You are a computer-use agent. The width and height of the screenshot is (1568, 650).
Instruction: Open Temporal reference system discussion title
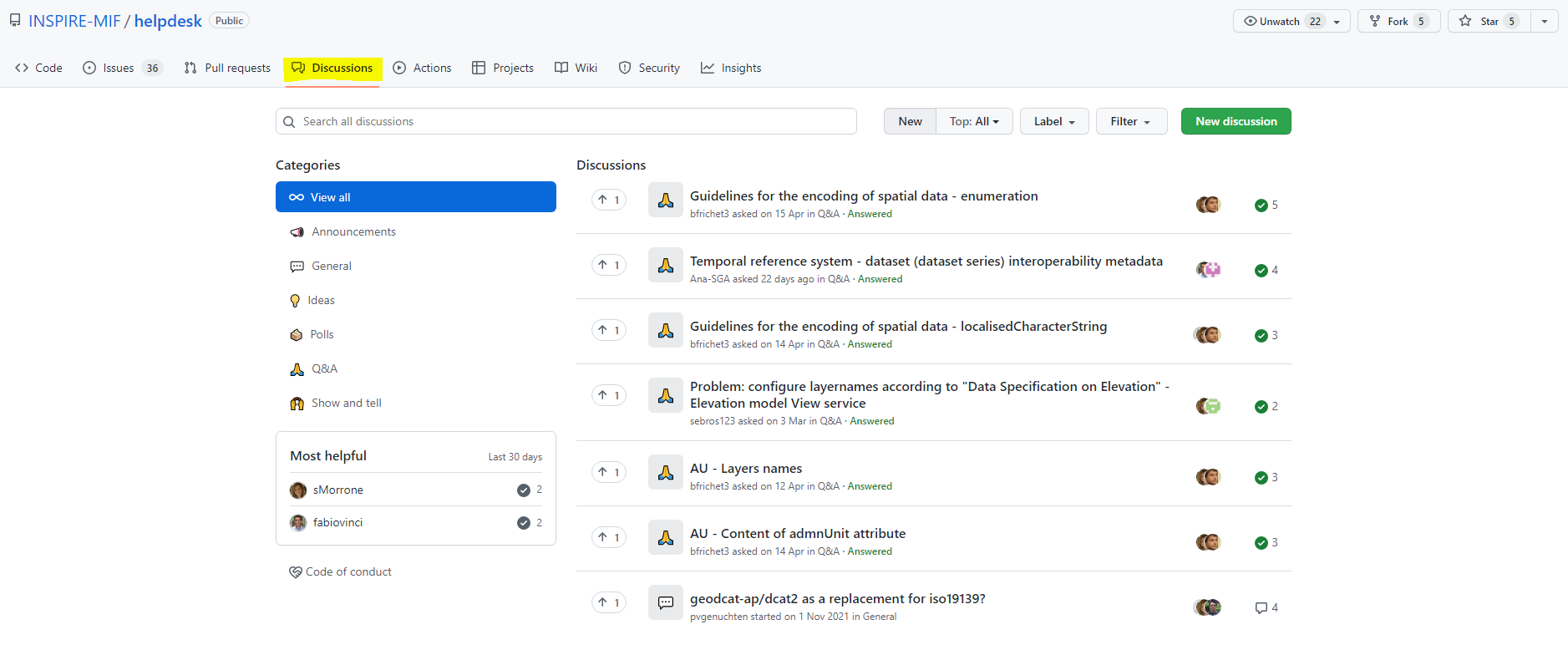926,261
